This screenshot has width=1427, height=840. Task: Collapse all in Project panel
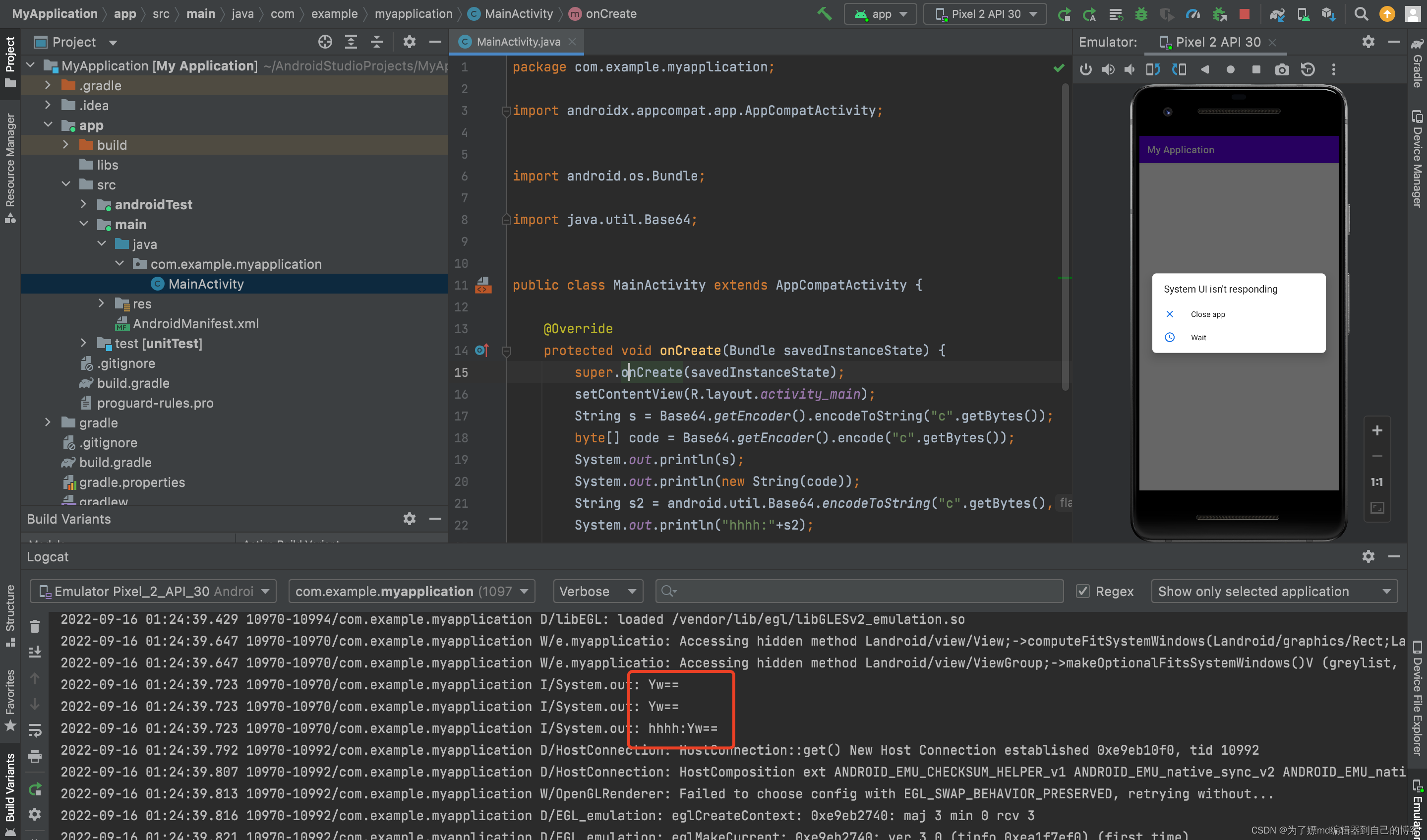click(x=376, y=41)
